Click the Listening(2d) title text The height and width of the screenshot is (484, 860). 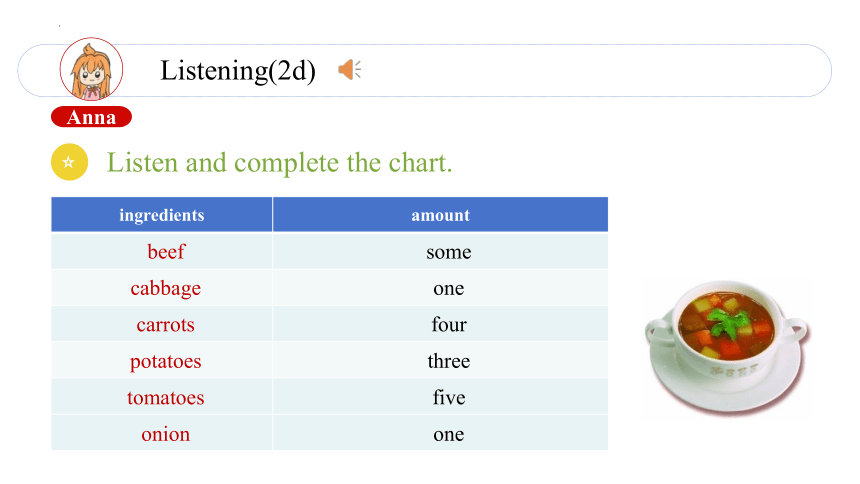(238, 71)
